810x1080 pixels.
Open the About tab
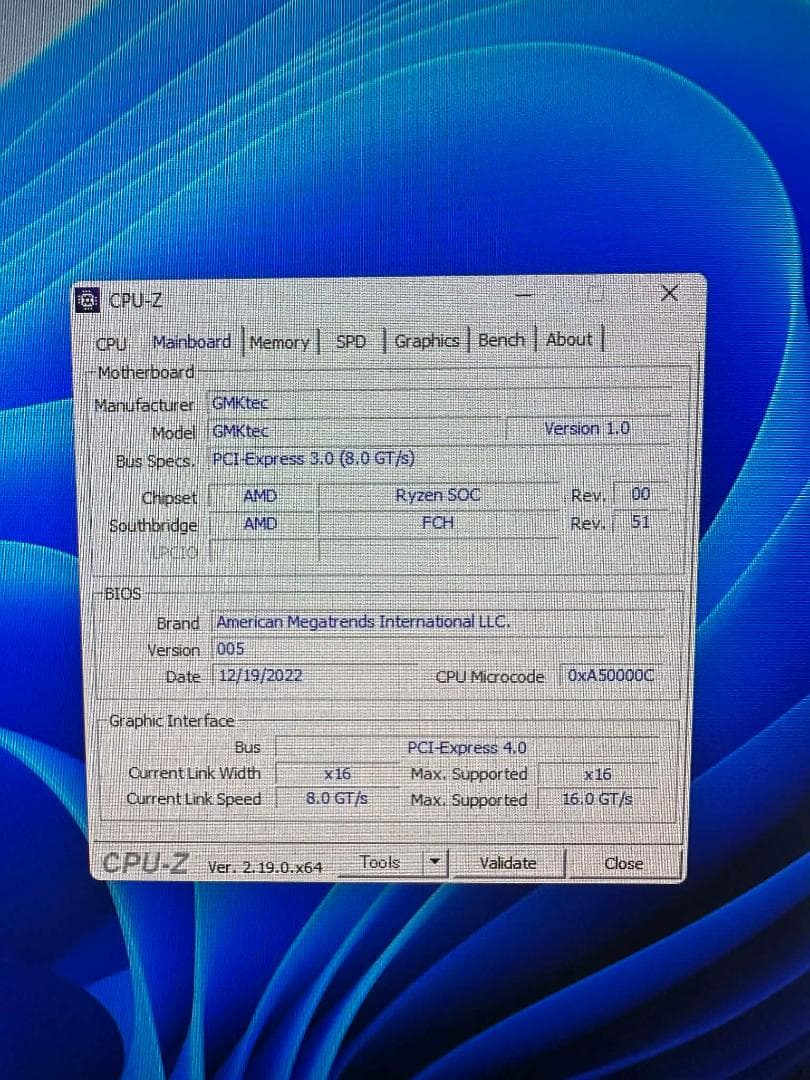tap(569, 339)
